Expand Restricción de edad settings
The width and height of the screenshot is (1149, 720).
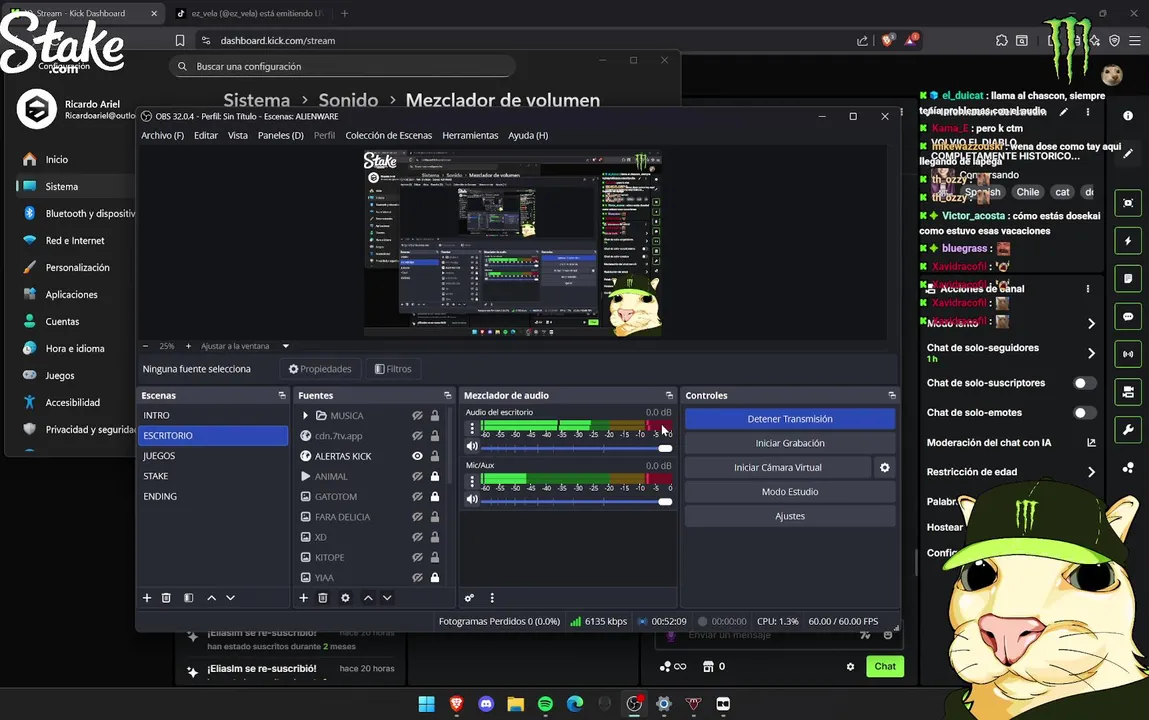1091,472
